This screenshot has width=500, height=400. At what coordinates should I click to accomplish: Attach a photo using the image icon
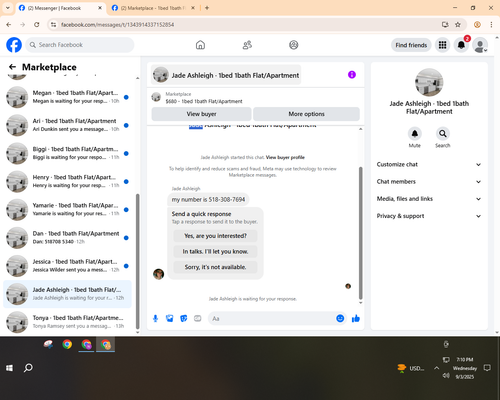[x=170, y=318]
